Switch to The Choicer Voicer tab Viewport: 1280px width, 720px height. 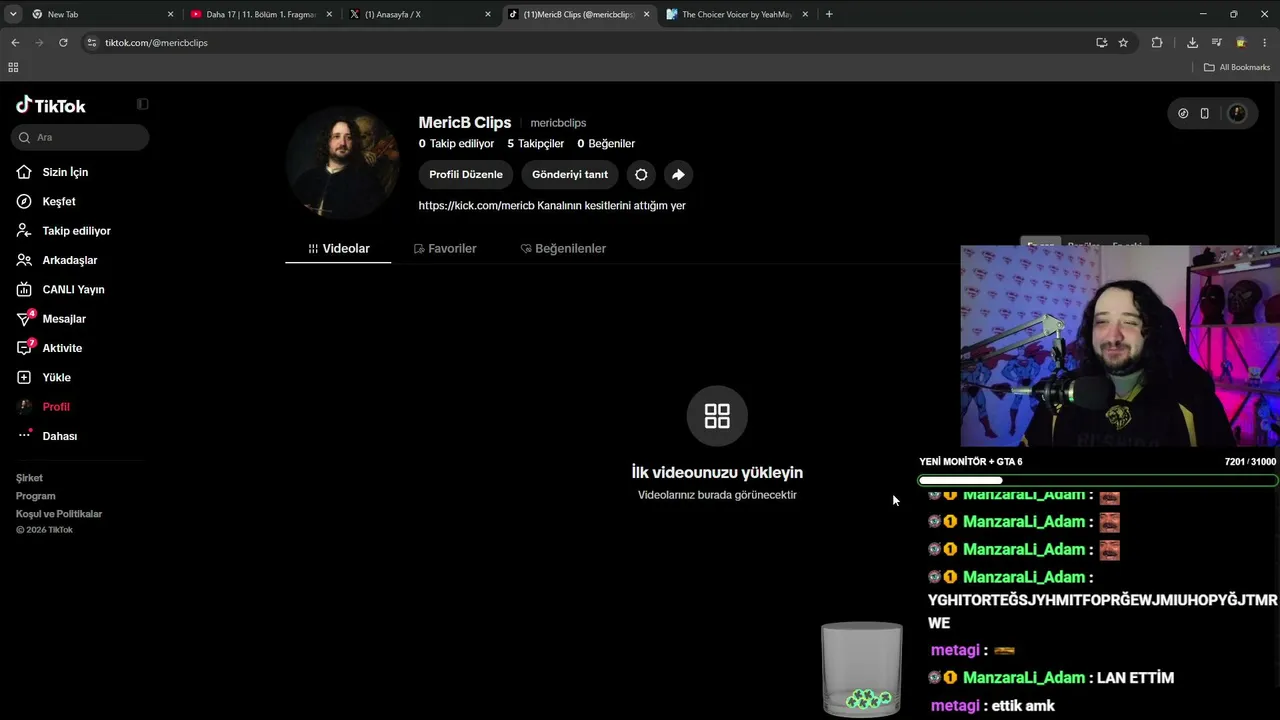click(738, 14)
